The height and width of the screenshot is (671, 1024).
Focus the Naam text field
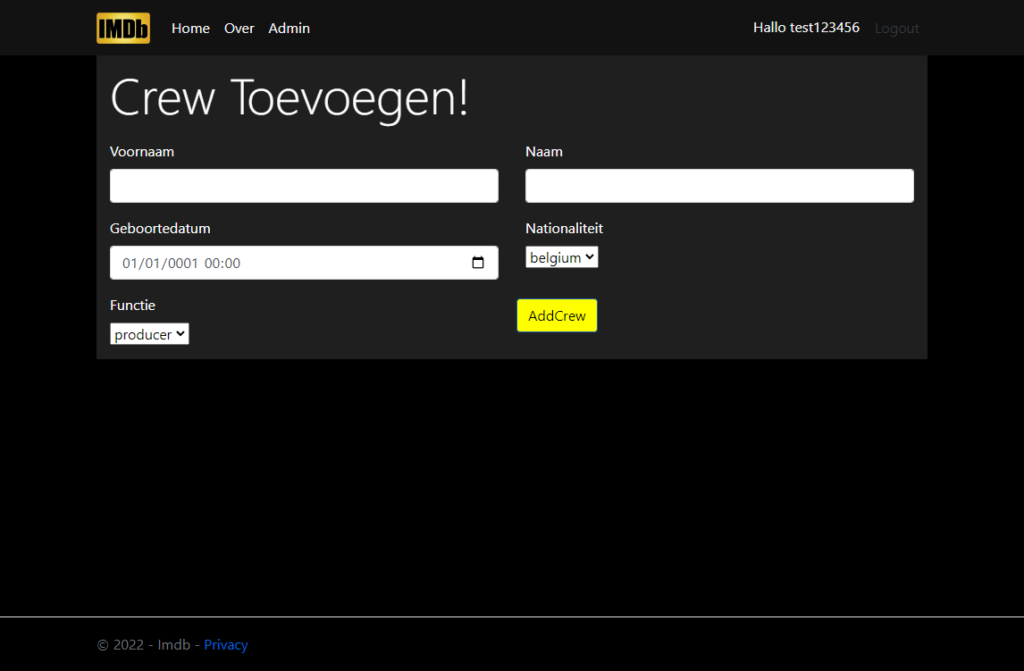pyautogui.click(x=720, y=186)
